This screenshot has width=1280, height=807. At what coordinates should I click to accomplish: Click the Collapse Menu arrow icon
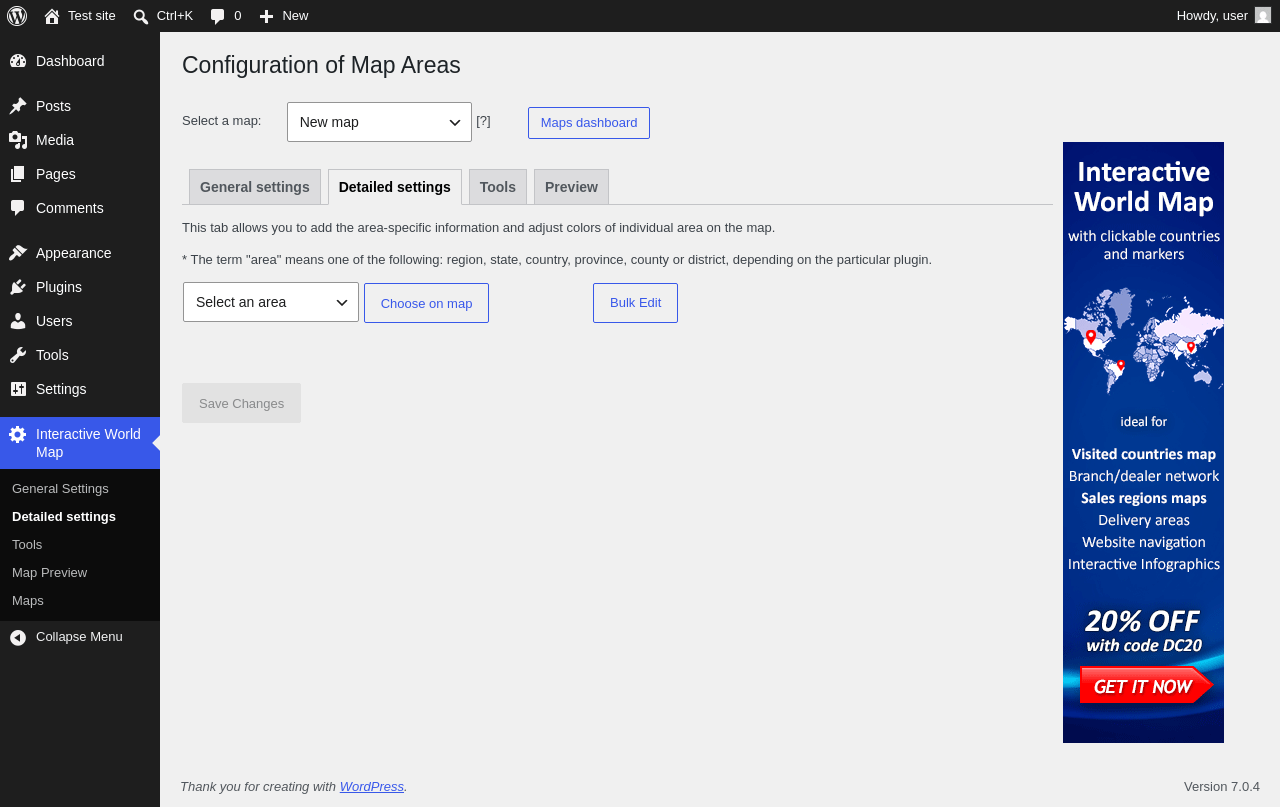(18, 637)
